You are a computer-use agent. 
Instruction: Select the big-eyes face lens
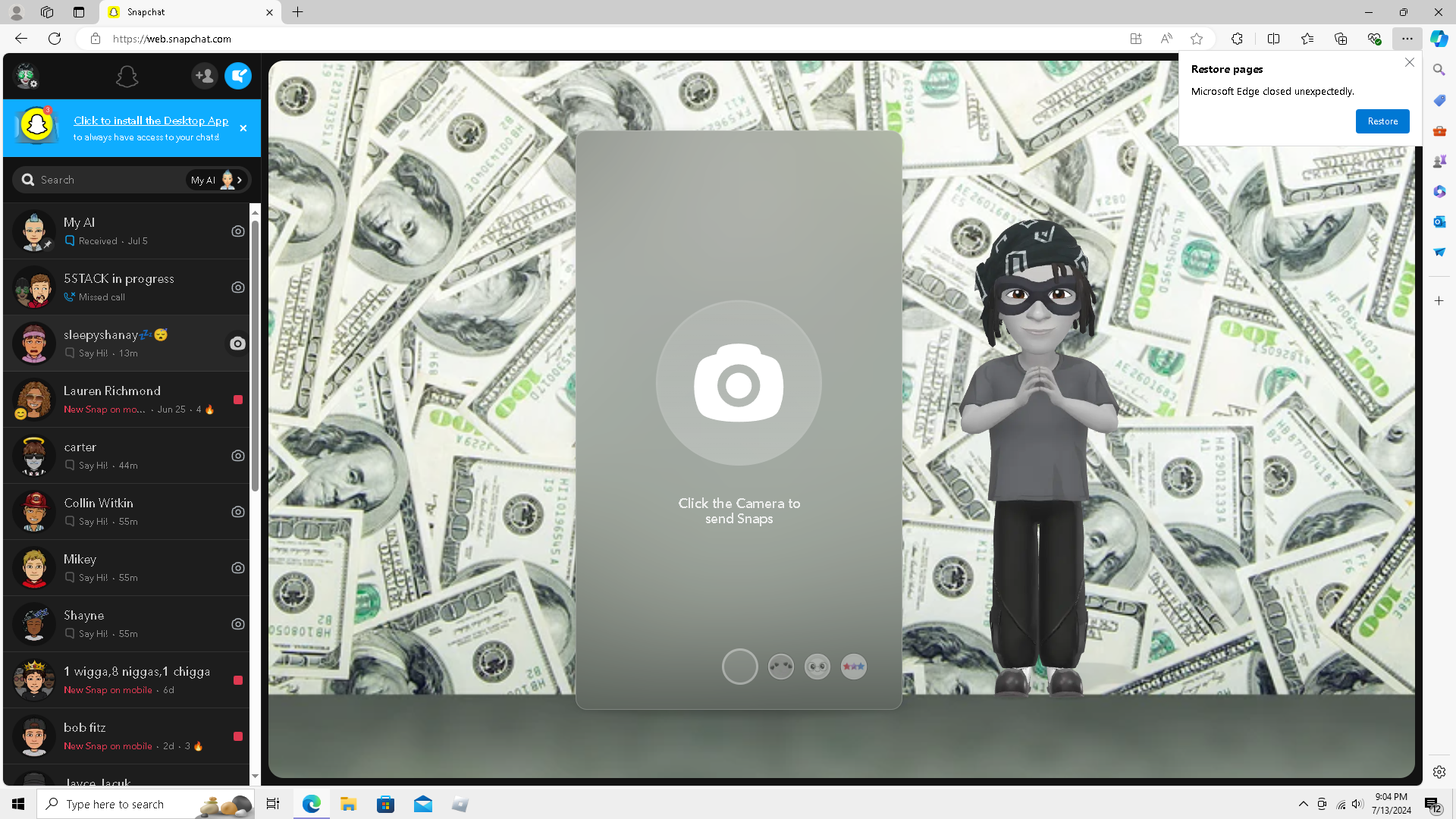[817, 667]
